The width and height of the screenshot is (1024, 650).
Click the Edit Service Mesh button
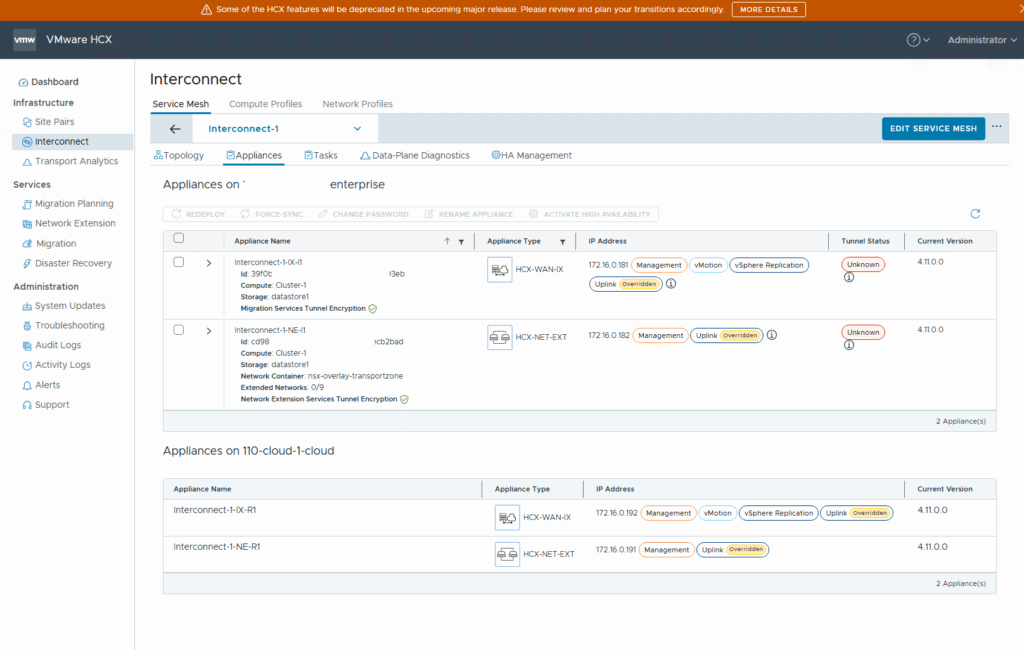point(933,129)
